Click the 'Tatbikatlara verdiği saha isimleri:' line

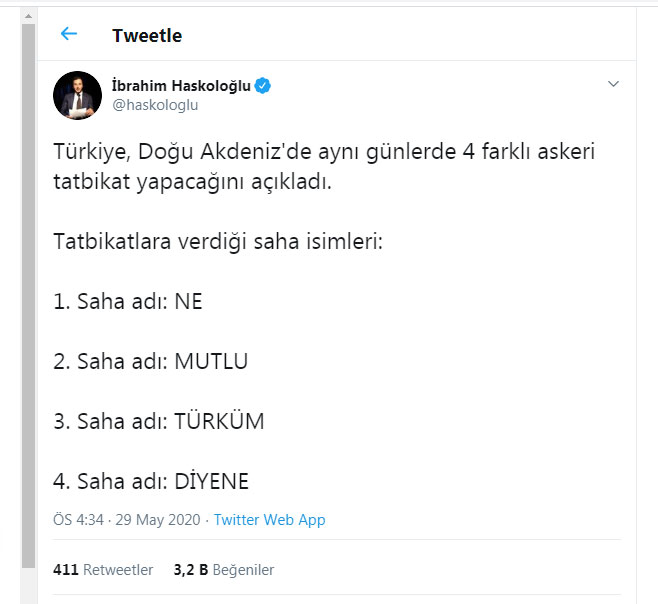coord(218,243)
